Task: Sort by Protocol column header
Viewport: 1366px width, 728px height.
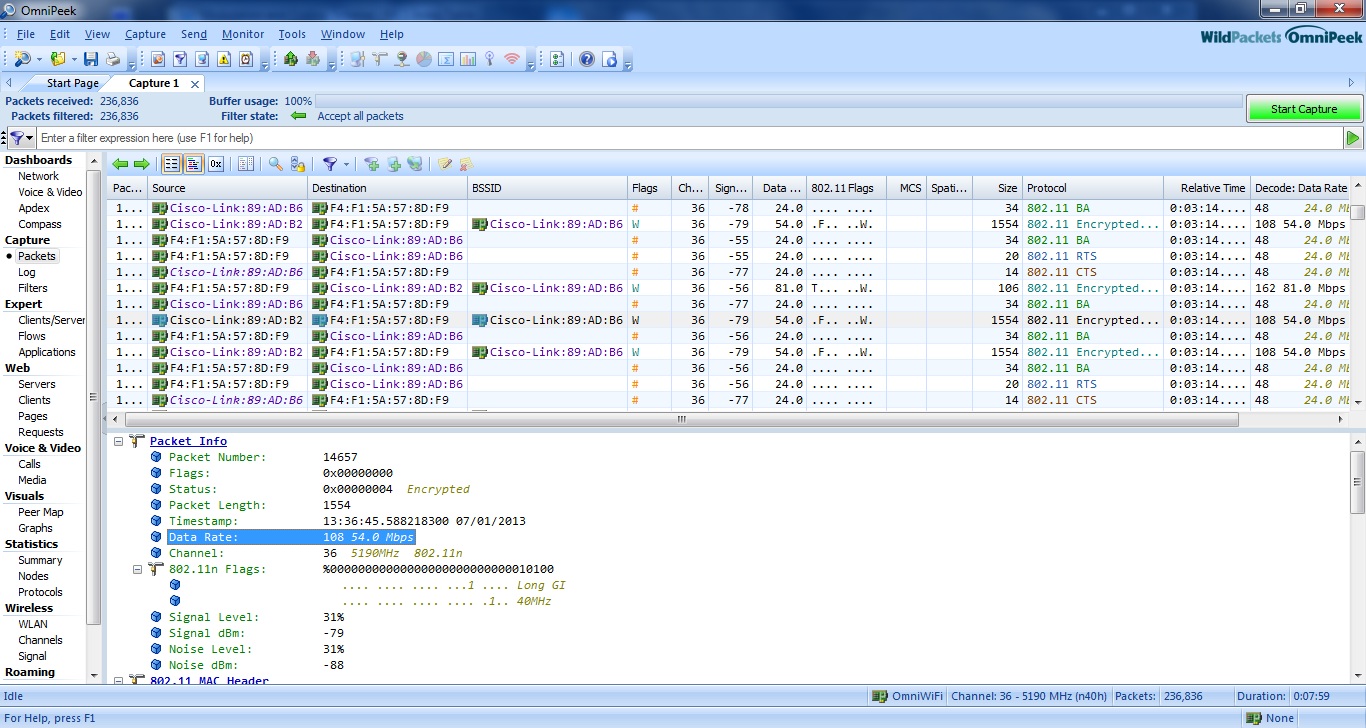Action: (1093, 188)
